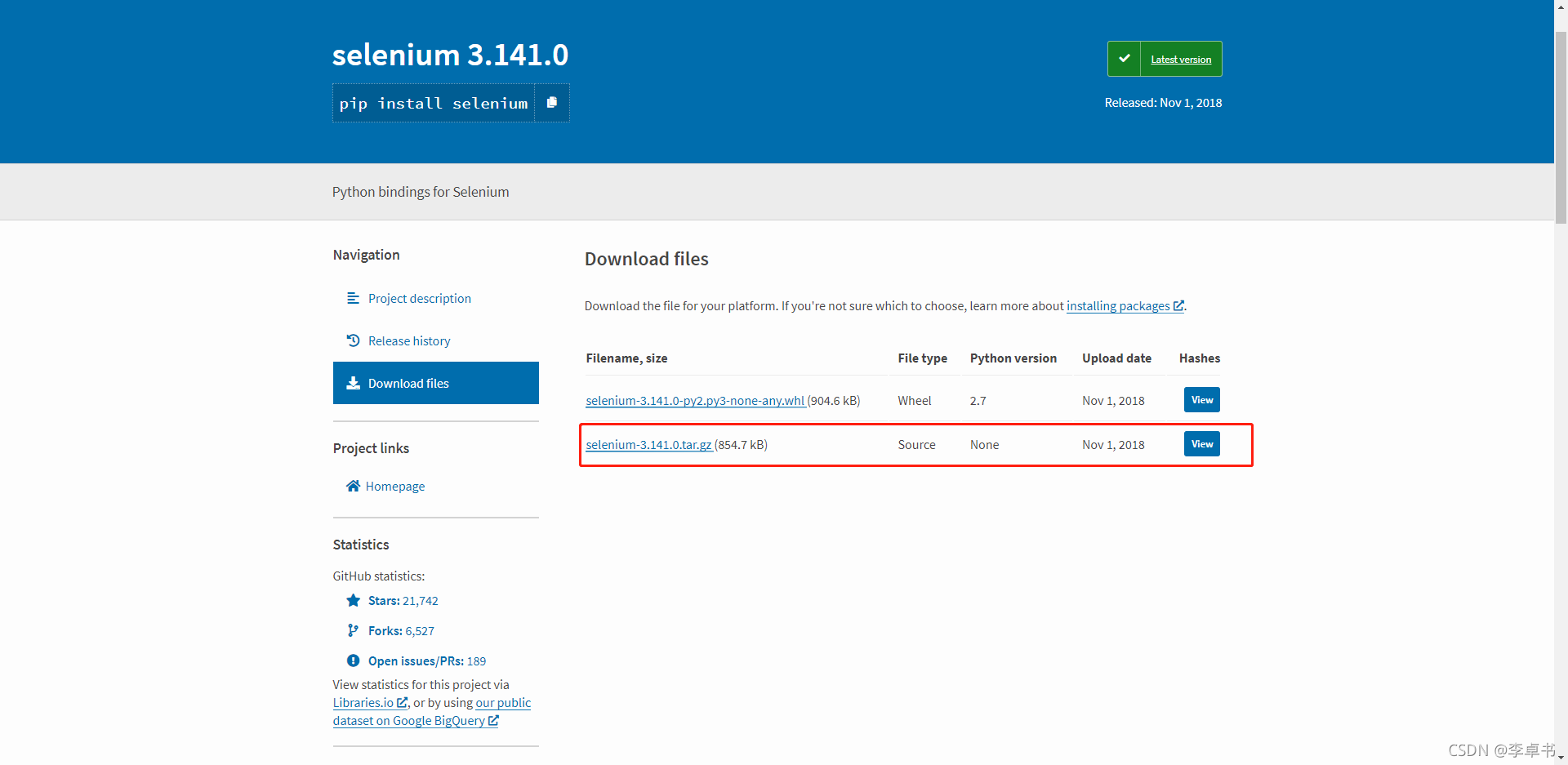Screen dimensions: 1568x765
Task: Open the Project description tab
Action: [436, 298]
